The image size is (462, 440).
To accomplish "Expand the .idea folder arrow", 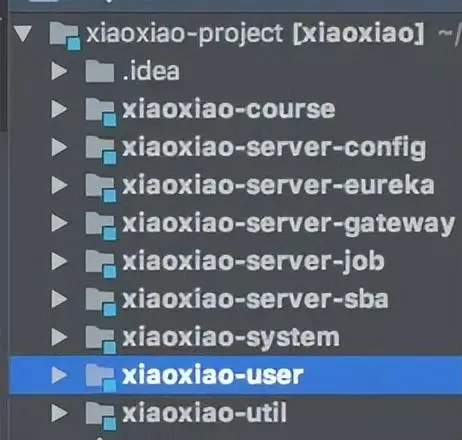I will tap(60, 71).
